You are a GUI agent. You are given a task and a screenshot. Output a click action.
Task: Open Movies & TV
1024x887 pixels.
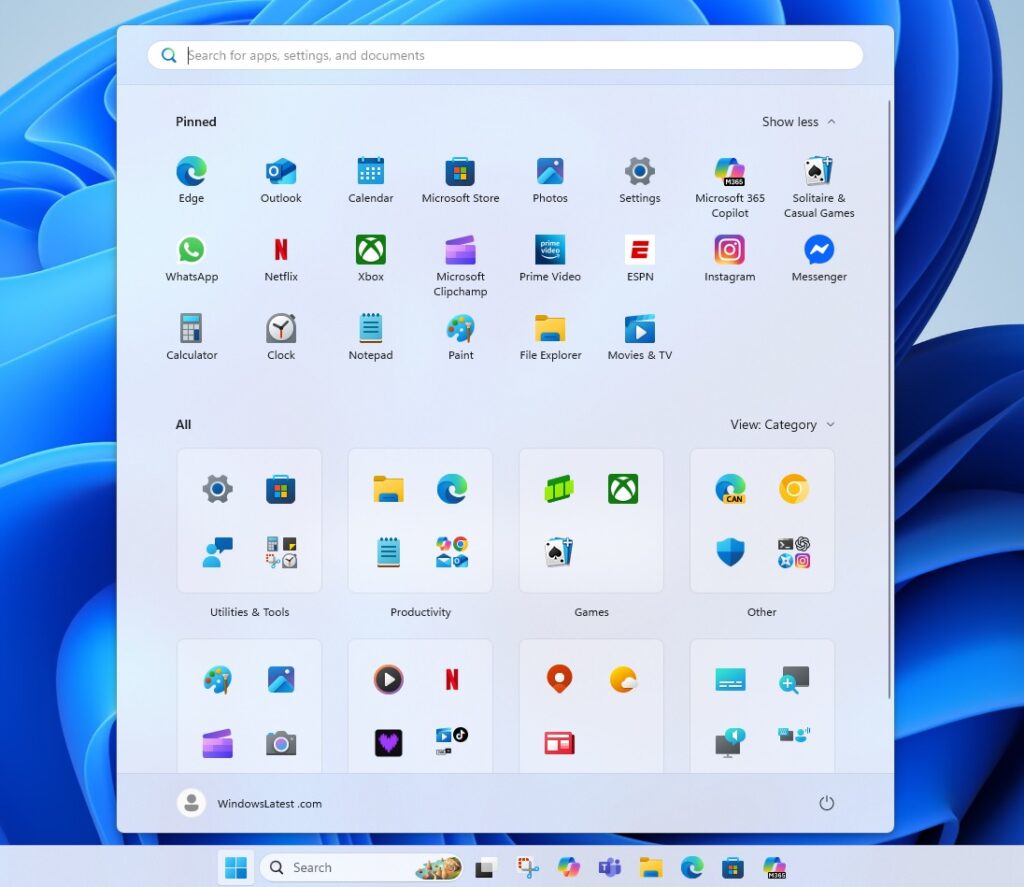(639, 330)
